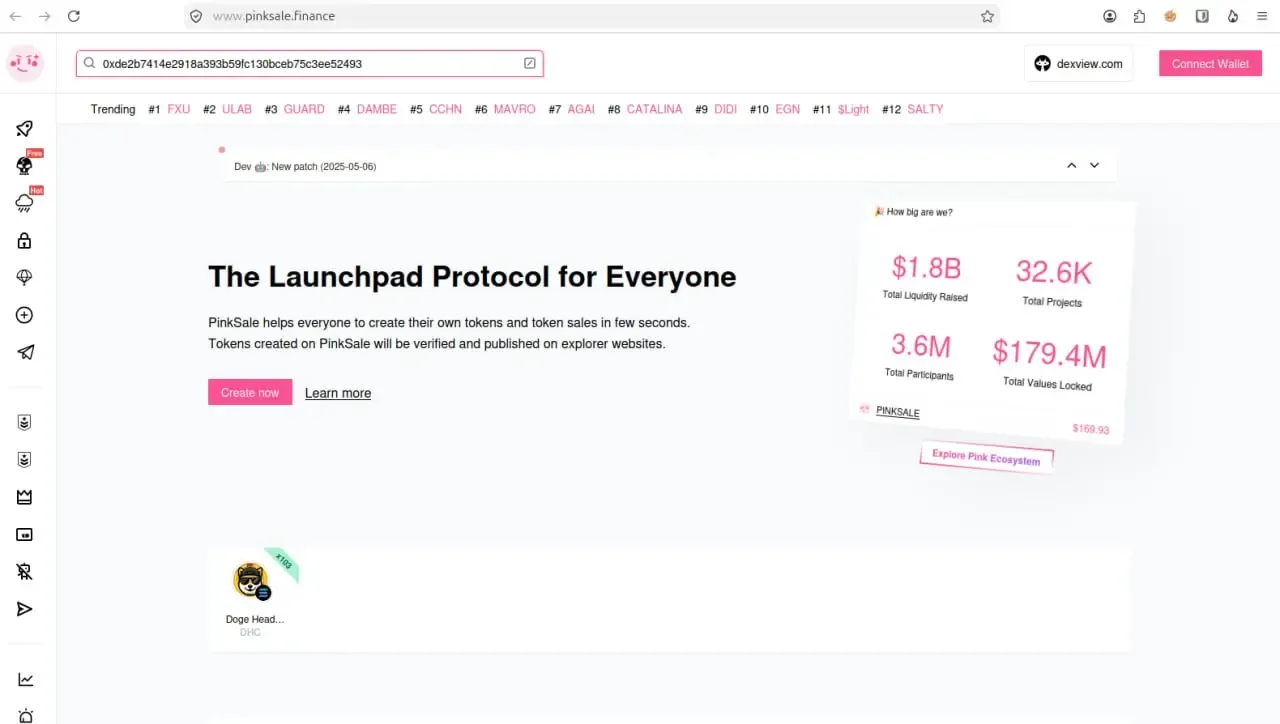Click the send arrow sidebar icon

click(x=25, y=609)
